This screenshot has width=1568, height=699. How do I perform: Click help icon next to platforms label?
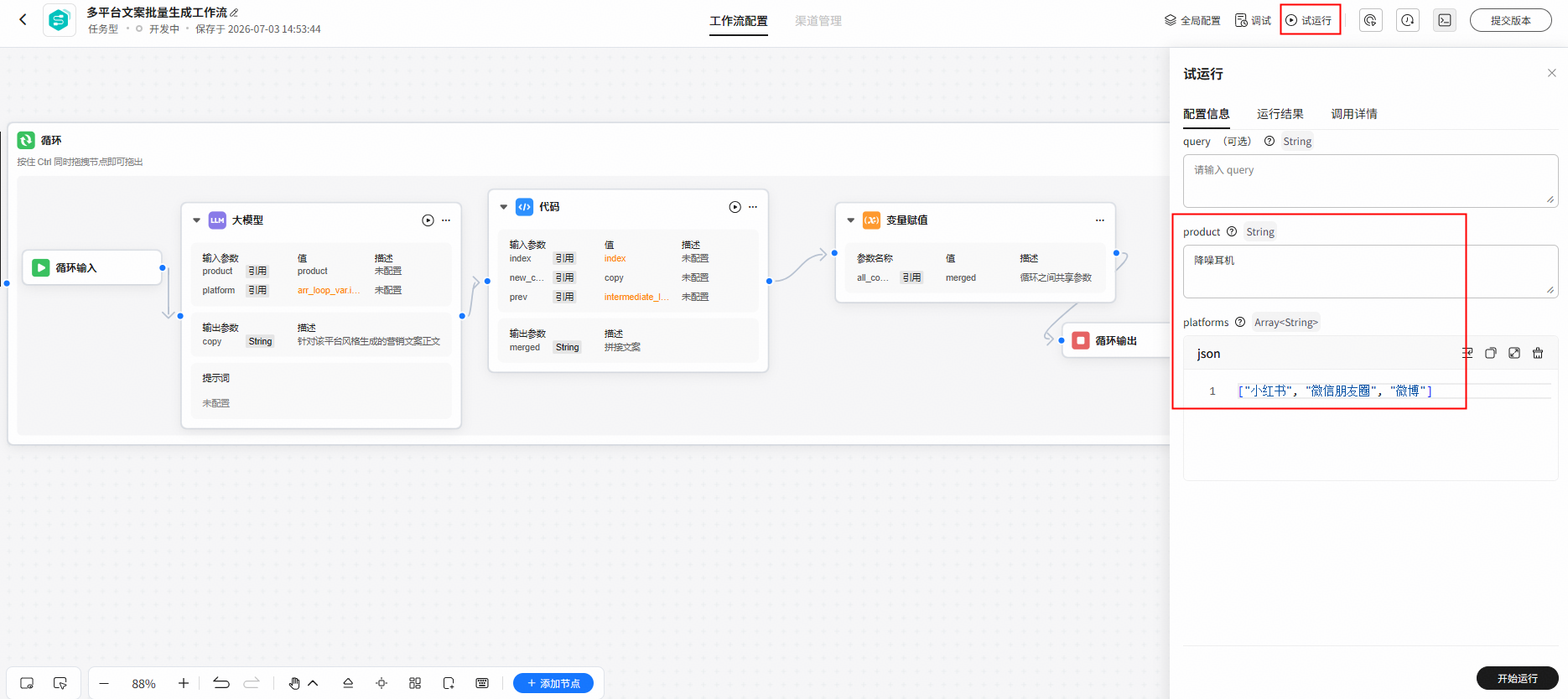pyautogui.click(x=1239, y=322)
